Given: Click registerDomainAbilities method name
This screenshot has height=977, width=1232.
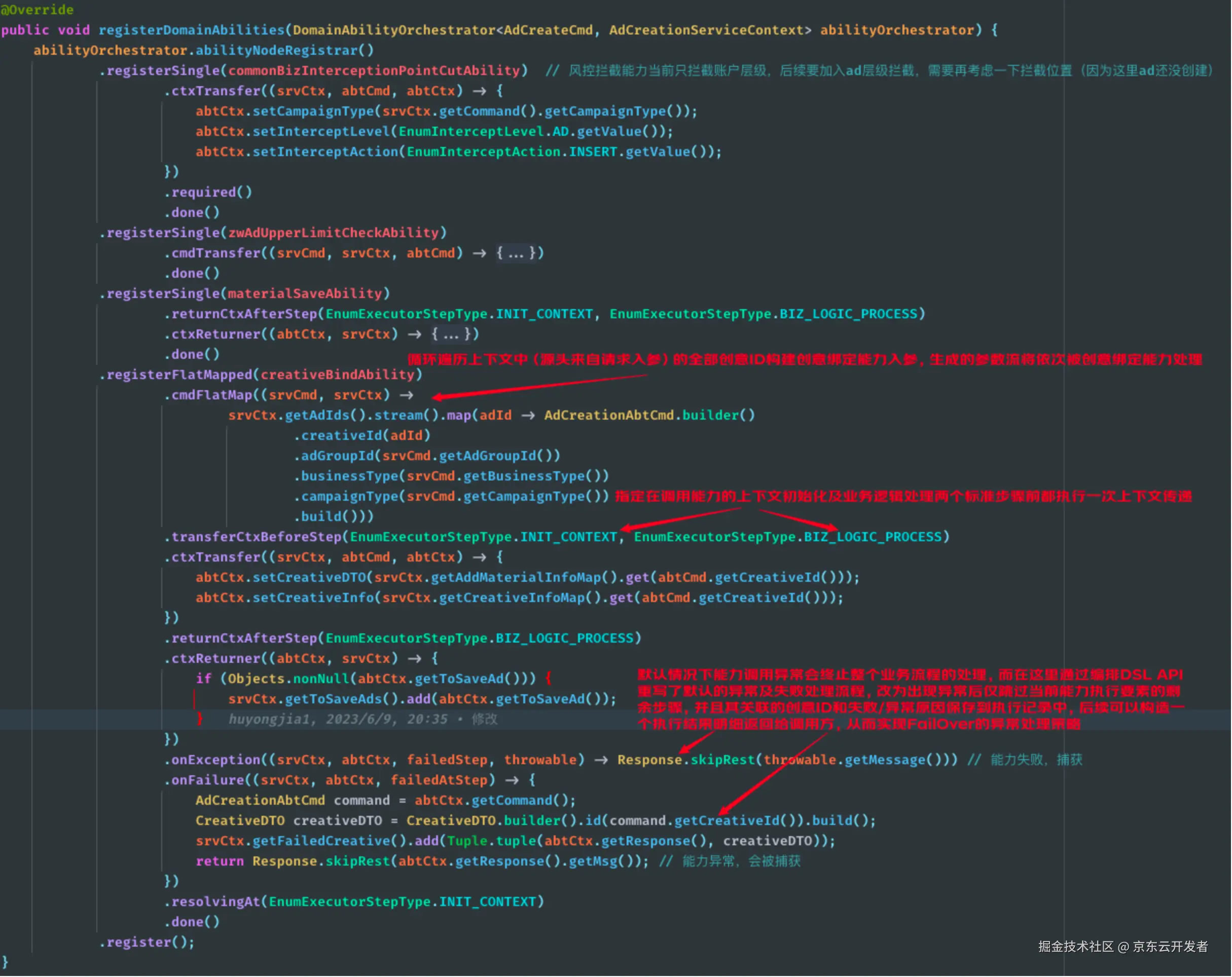Looking at the screenshot, I should click(192, 30).
